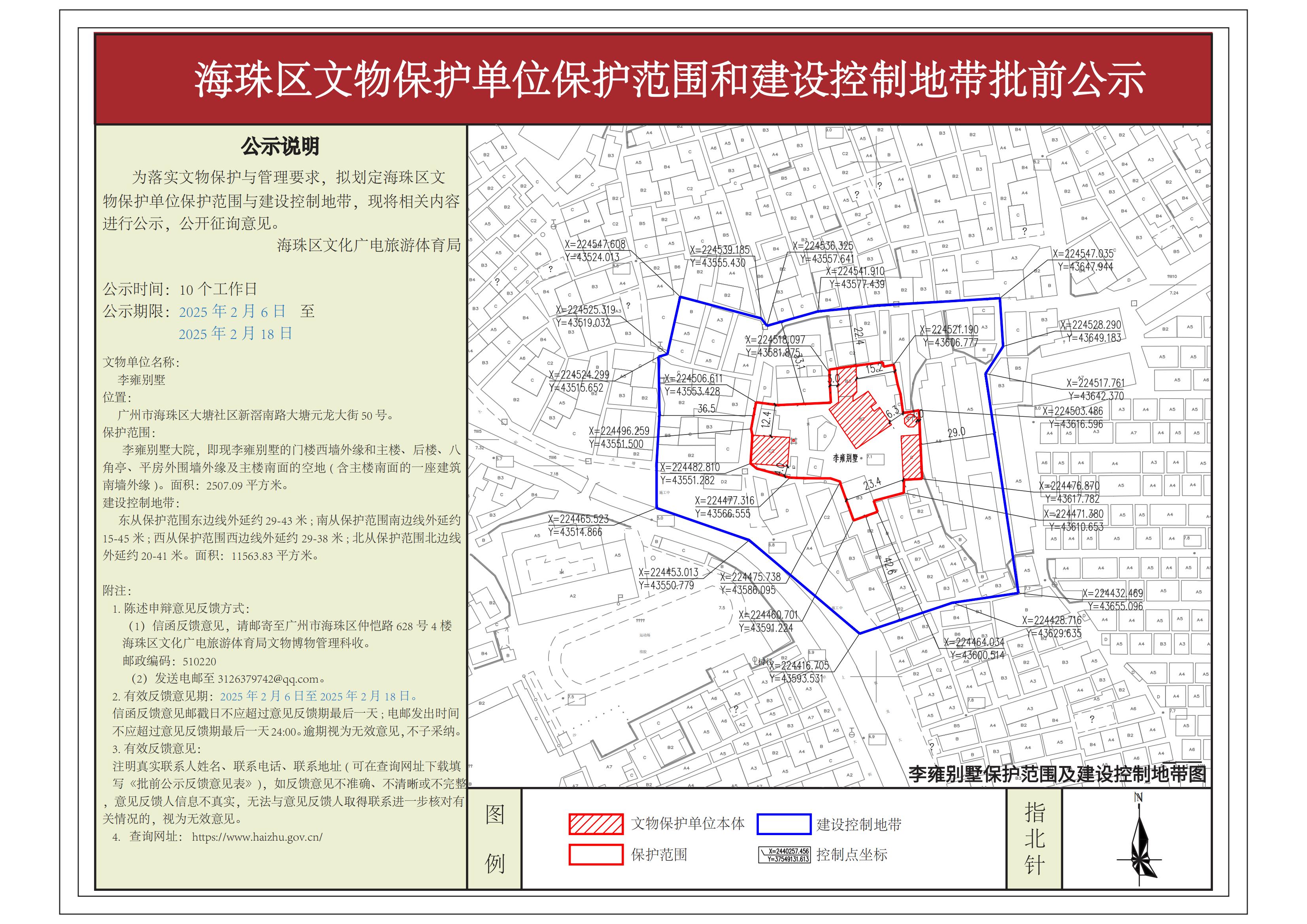1307x924 pixels.
Task: Click the 公示时间 10个工作日 line
Action: click(x=180, y=289)
